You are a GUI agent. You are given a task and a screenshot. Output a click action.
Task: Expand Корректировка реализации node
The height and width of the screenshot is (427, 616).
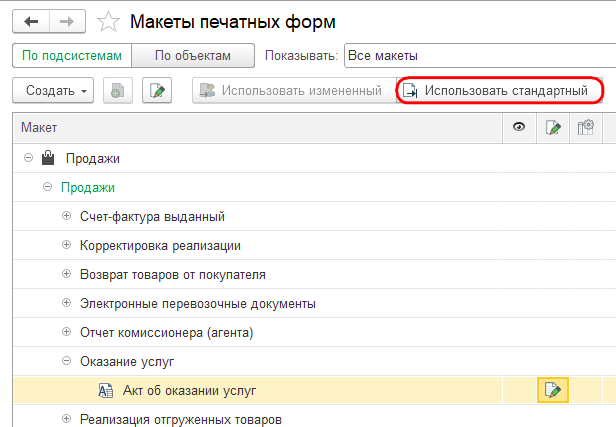click(x=66, y=245)
